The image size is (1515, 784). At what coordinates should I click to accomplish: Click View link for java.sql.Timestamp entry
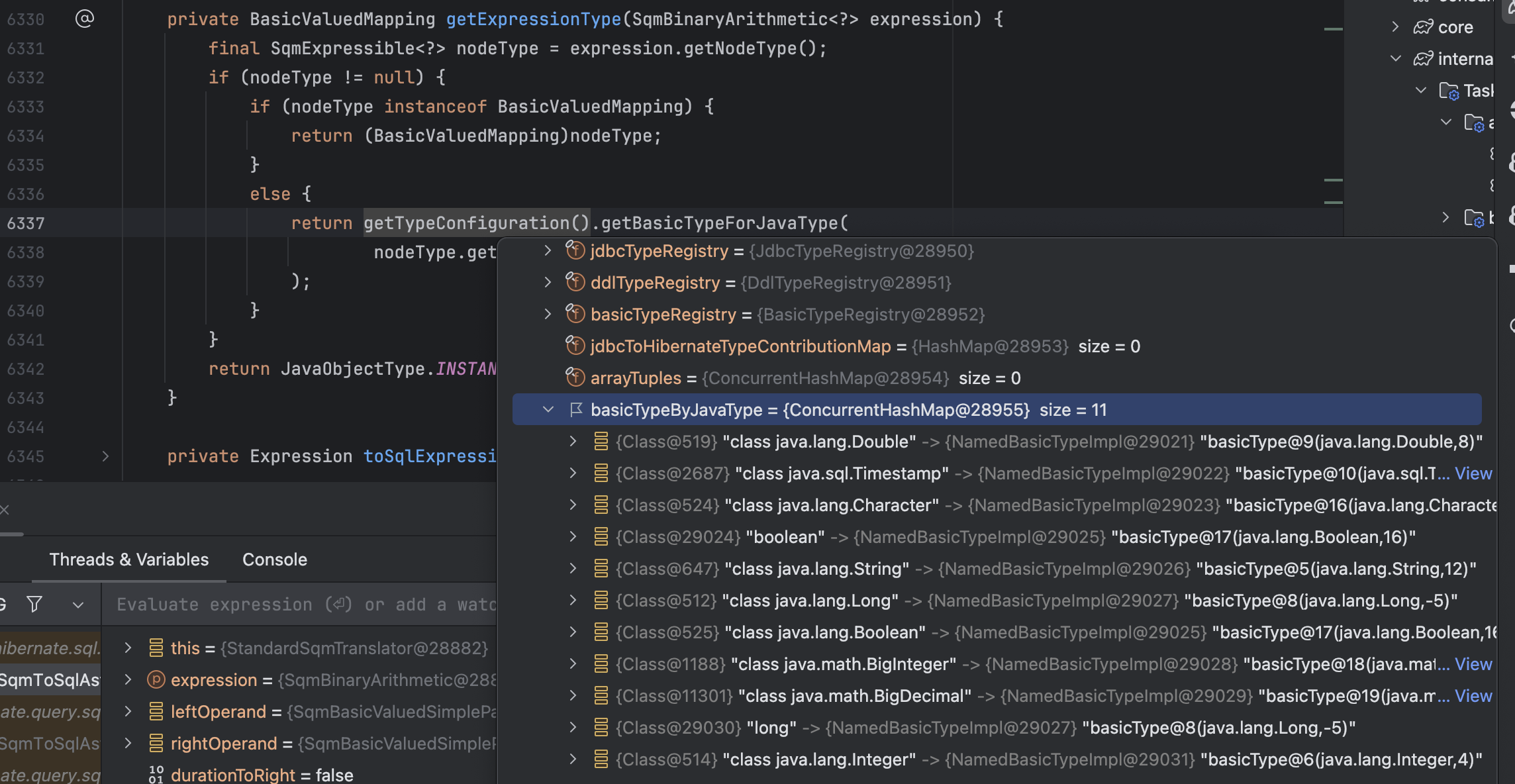click(x=1473, y=473)
